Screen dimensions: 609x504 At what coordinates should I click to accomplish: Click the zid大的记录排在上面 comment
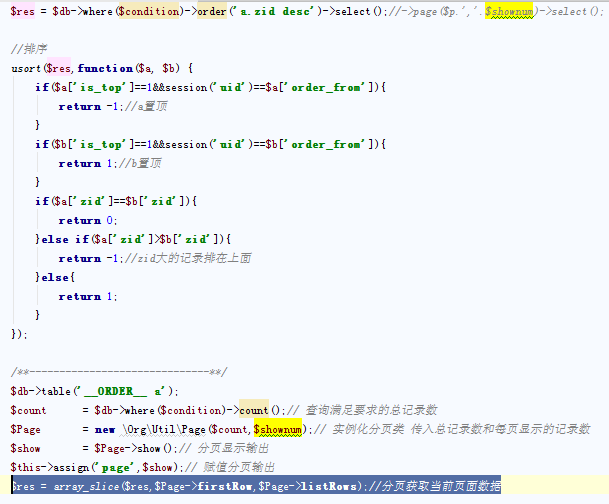[190, 258]
